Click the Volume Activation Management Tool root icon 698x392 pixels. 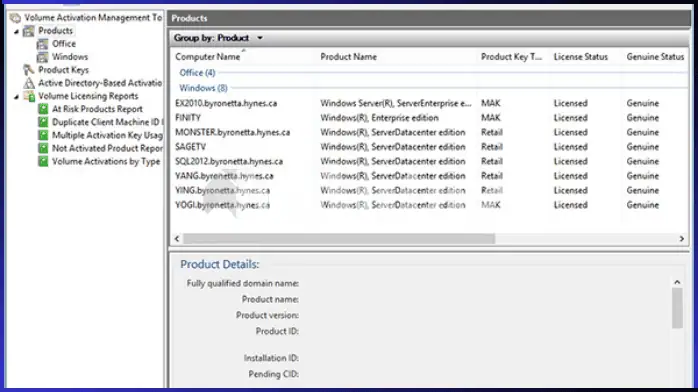(x=15, y=18)
